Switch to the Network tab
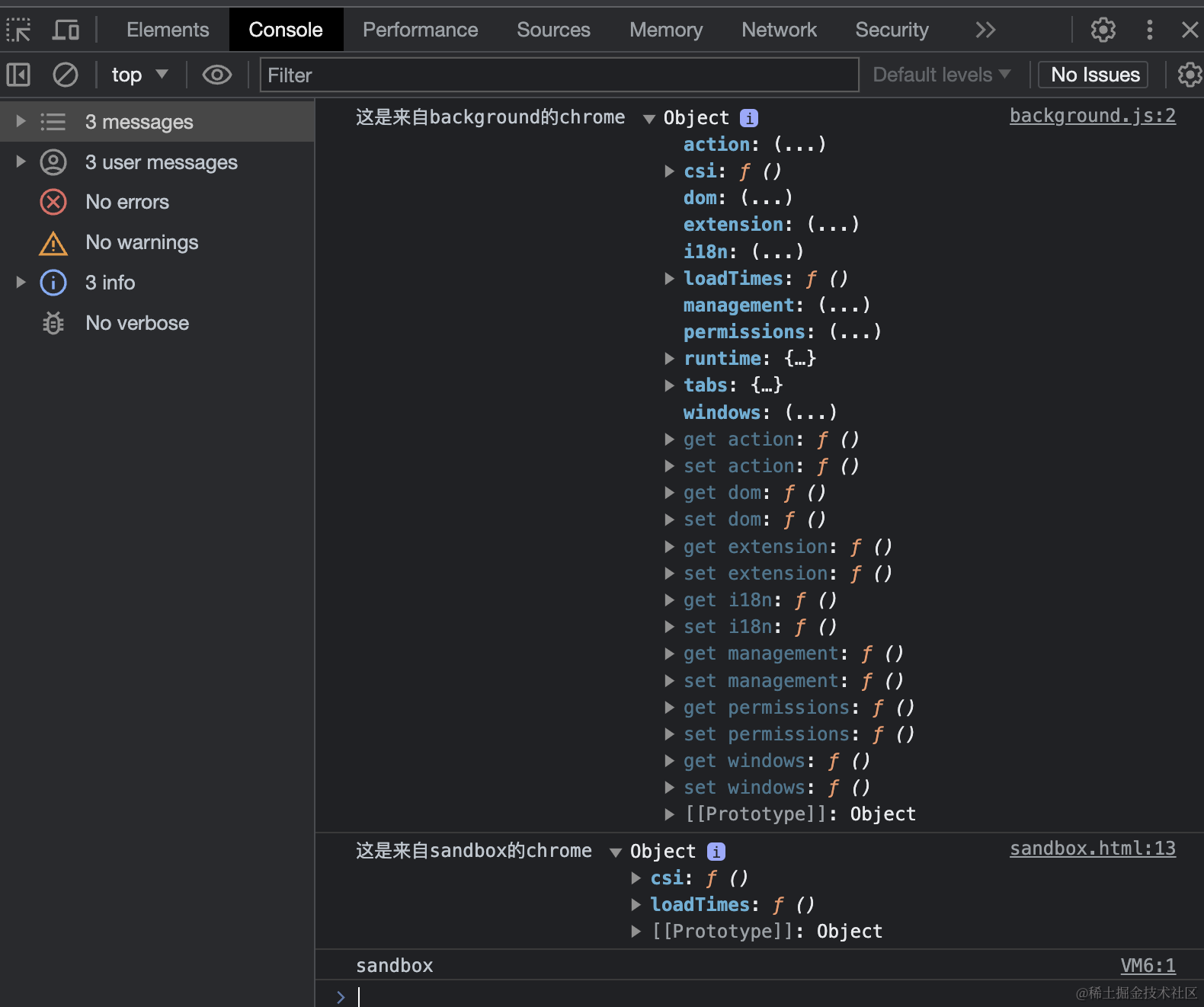 (779, 30)
